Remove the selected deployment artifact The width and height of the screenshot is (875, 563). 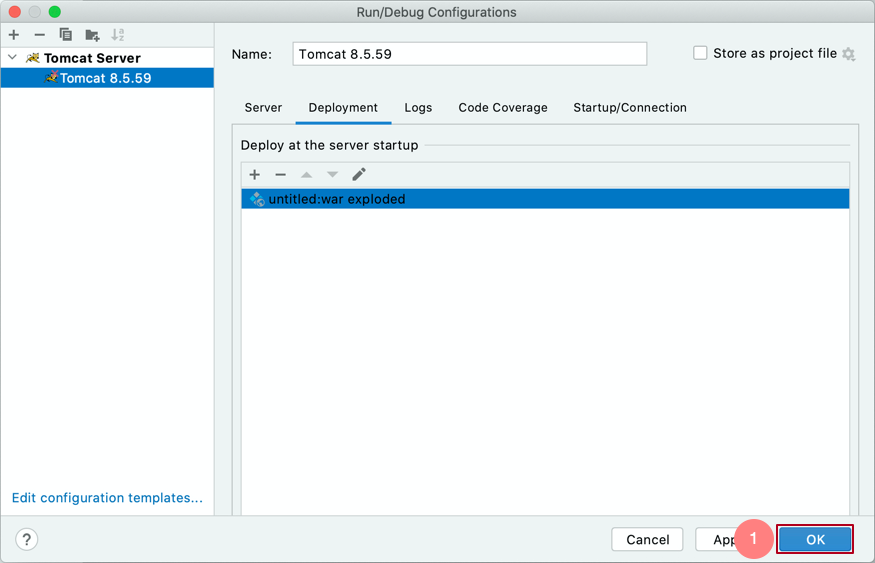tap(280, 175)
